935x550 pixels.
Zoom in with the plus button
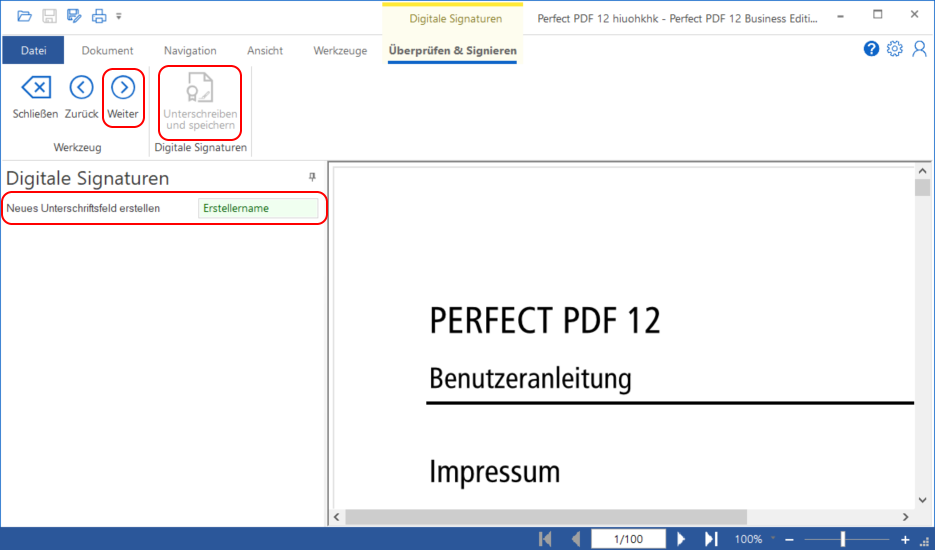click(x=905, y=540)
